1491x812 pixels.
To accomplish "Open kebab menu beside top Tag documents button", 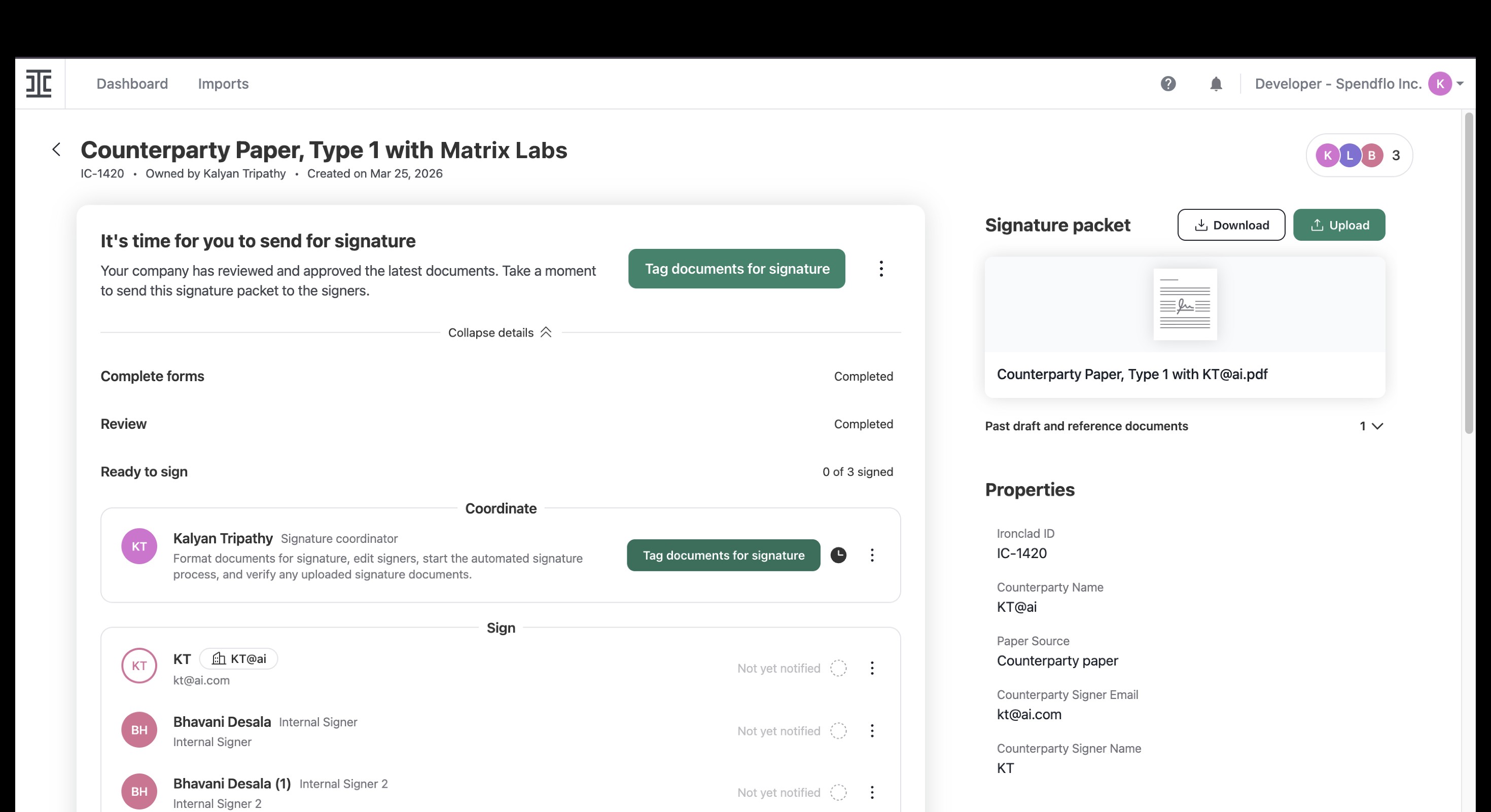I will [x=881, y=269].
